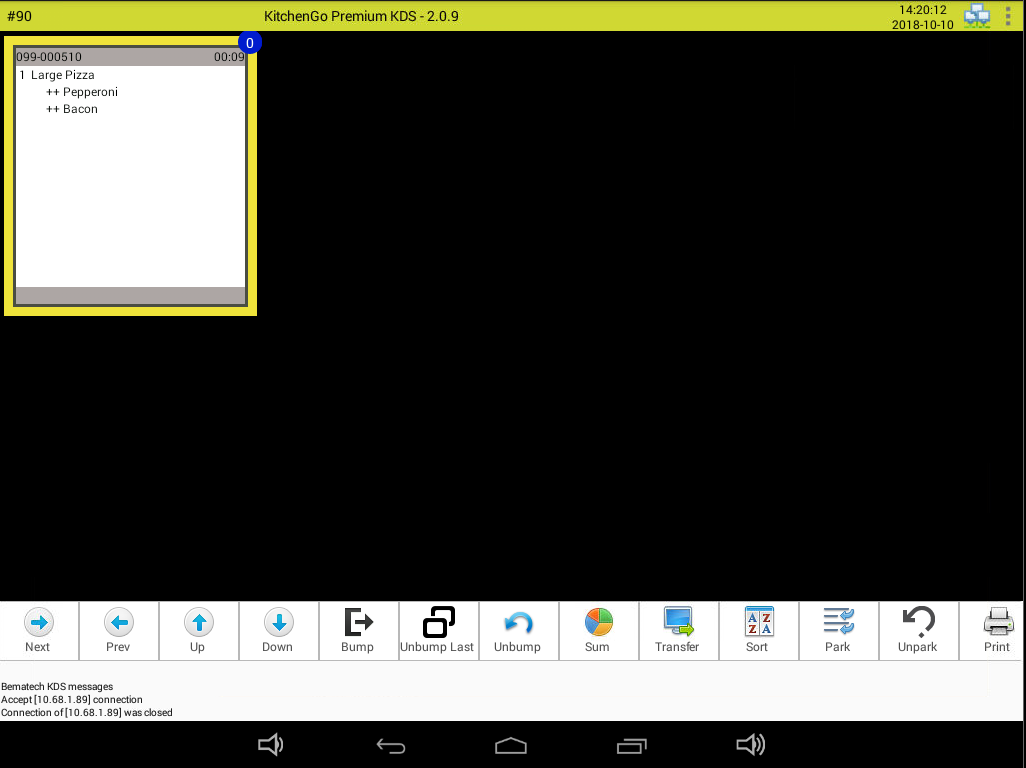Tap the blue order count badge
The height and width of the screenshot is (768, 1026).
249,43
